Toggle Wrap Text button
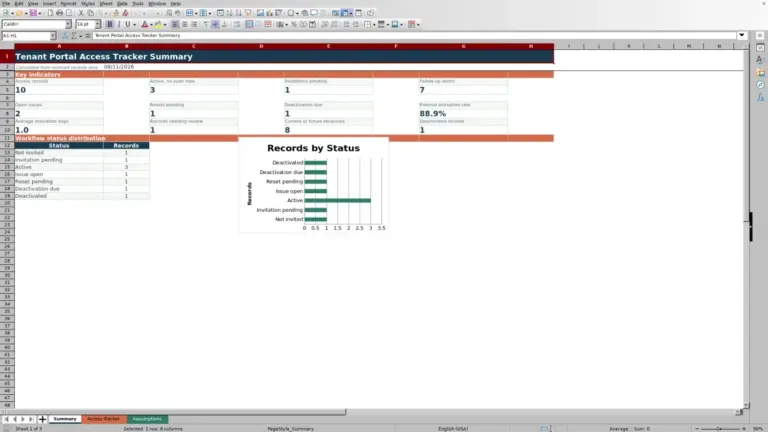Screen dimensions: 768x432 [x=237, y=24]
